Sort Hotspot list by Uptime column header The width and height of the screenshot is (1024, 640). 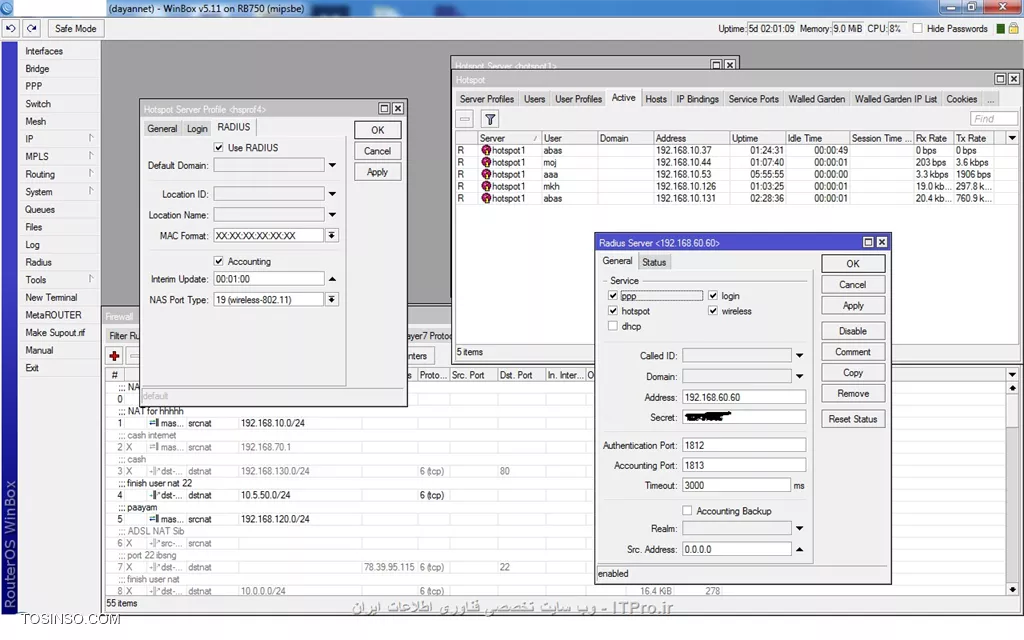[x=757, y=138]
